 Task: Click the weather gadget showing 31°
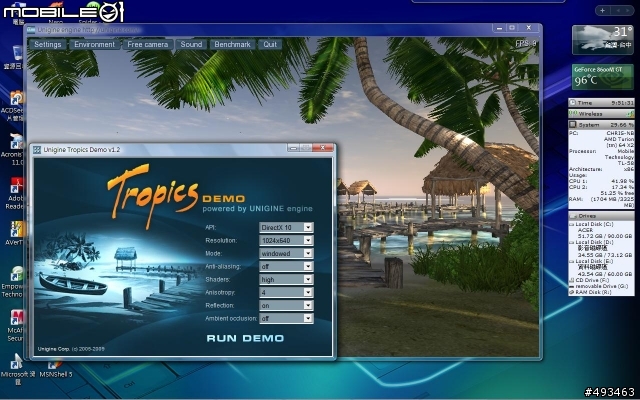point(603,40)
